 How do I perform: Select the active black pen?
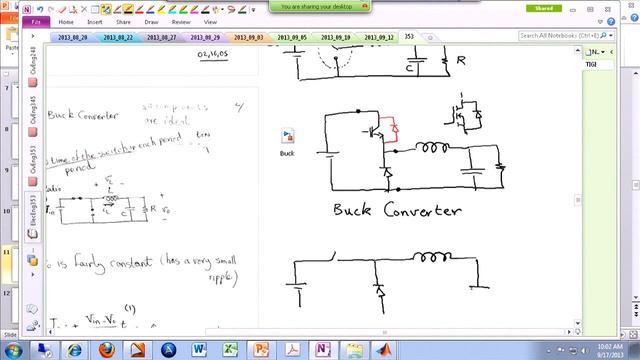[x=128, y=9]
